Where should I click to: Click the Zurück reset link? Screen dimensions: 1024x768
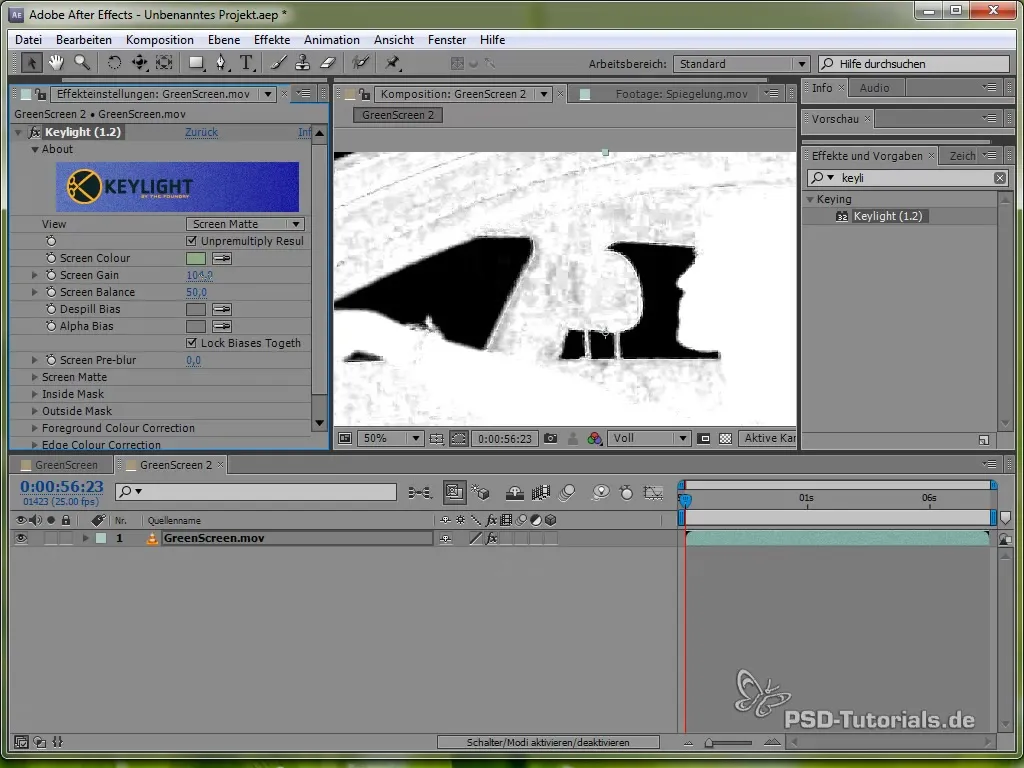tap(201, 133)
